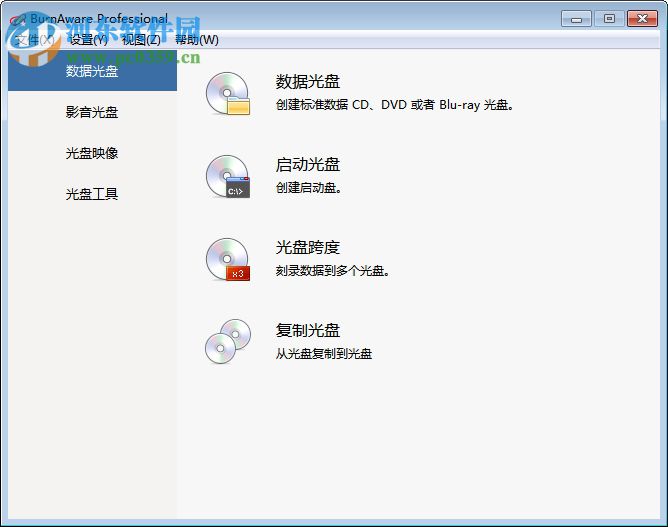This screenshot has height=527, width=668.
Task: Switch to the 光盘映像 sidebar category
Action: (x=92, y=153)
